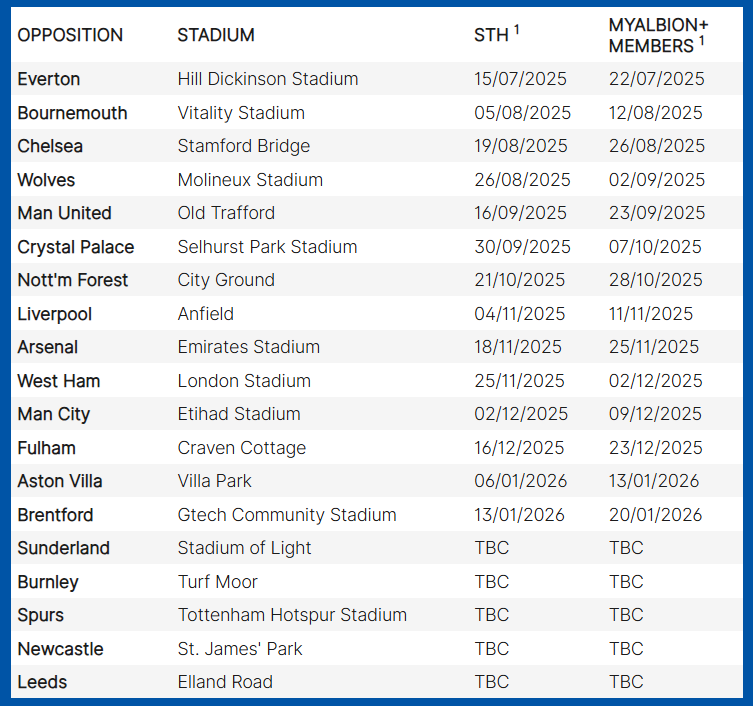Click Sunderland's STH TBC cell

pyautogui.click(x=492, y=548)
